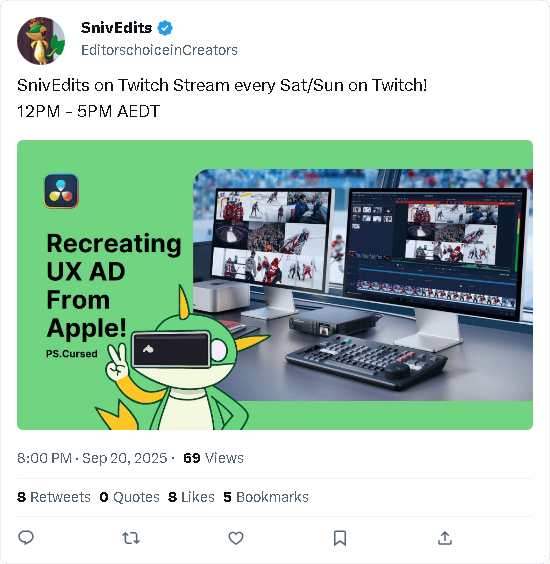Viewport: 550px width, 564px height.
Task: Open the EditorschoiceinCreators handle
Action: coord(159,50)
